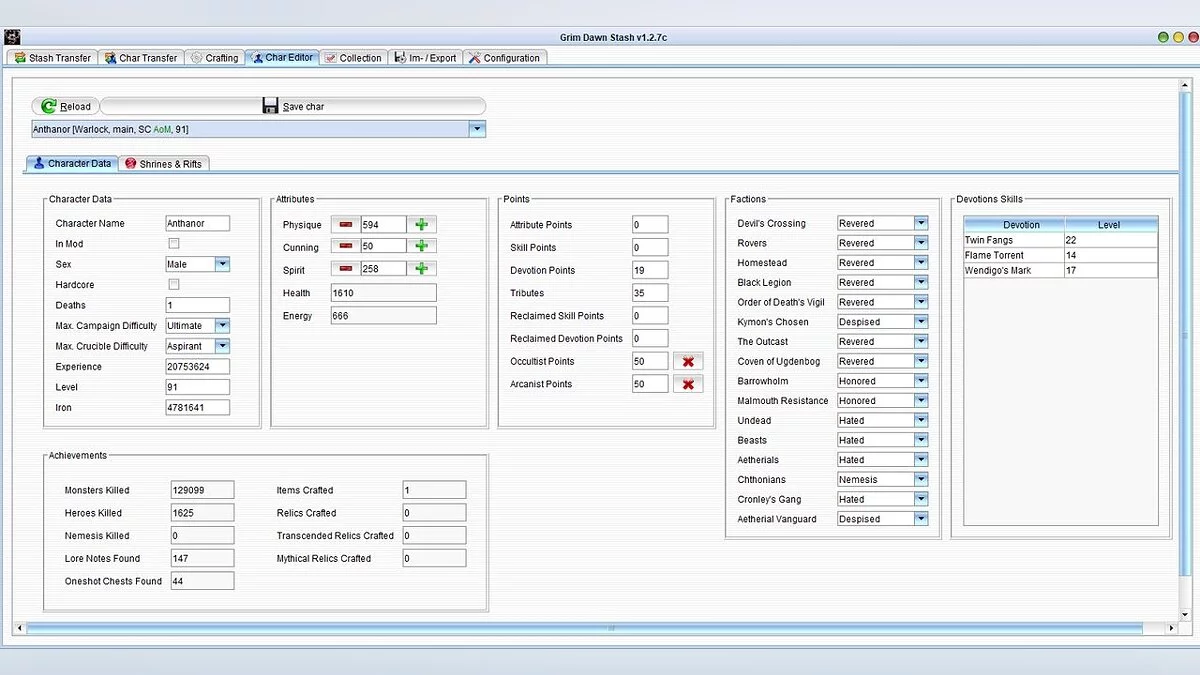Click the red minus next to Cunning
1200x675 pixels.
(x=346, y=246)
